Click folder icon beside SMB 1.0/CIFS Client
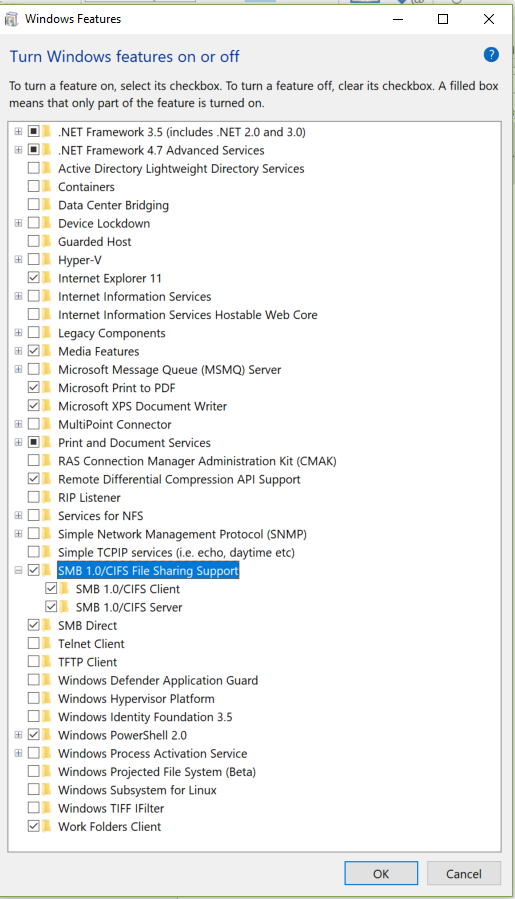The height and width of the screenshot is (899, 515). (64, 589)
